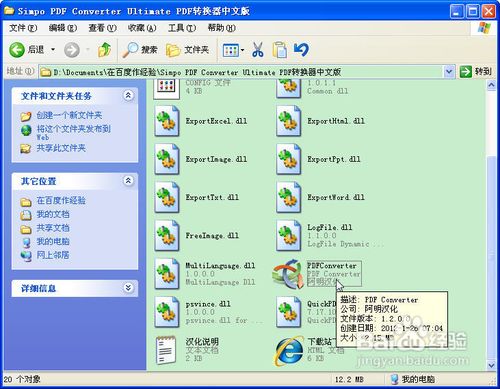
Task: Toggle the Folders (文件夹) pane button
Action: 187,50
